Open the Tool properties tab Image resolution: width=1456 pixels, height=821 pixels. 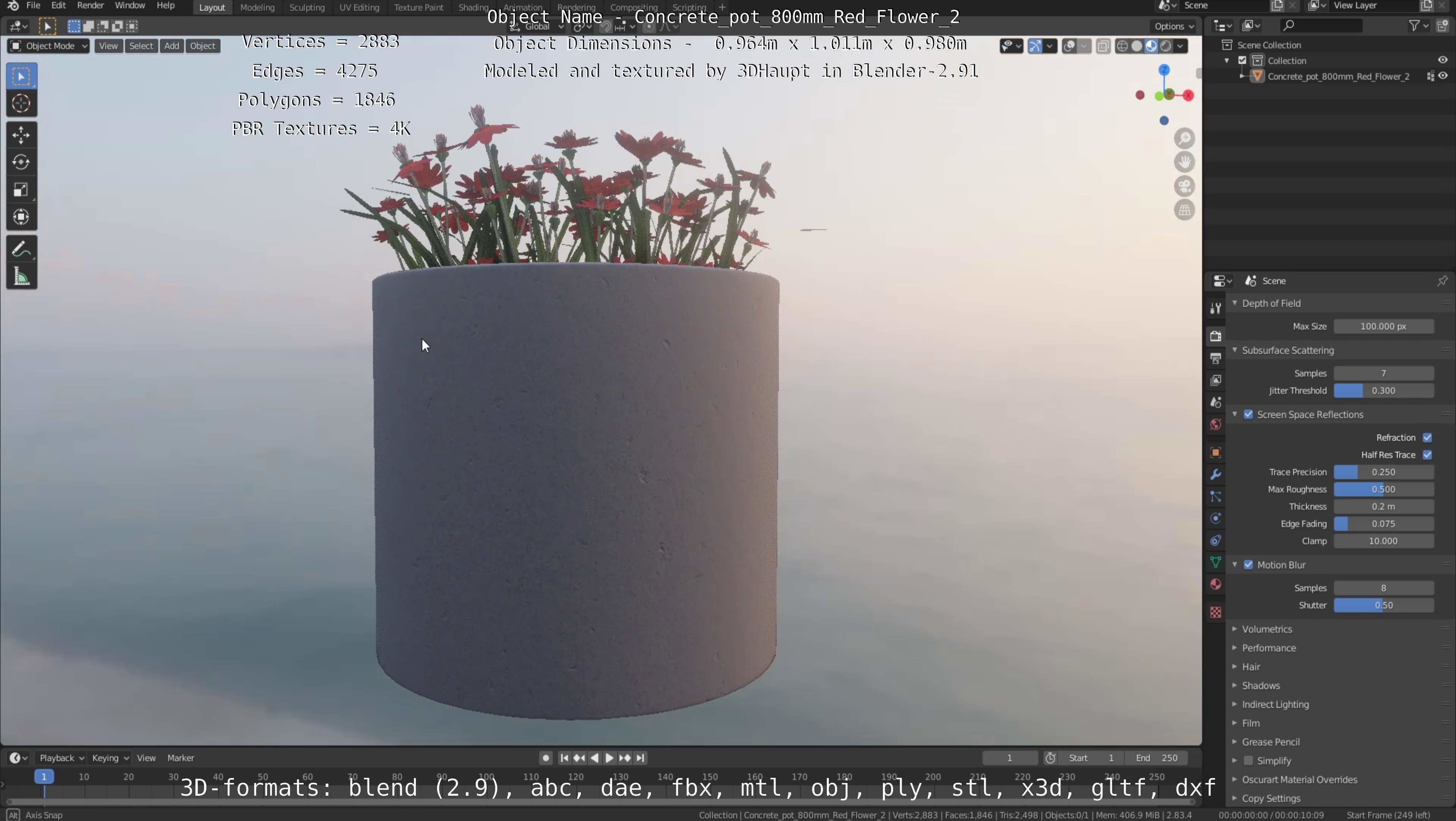[1215, 309]
